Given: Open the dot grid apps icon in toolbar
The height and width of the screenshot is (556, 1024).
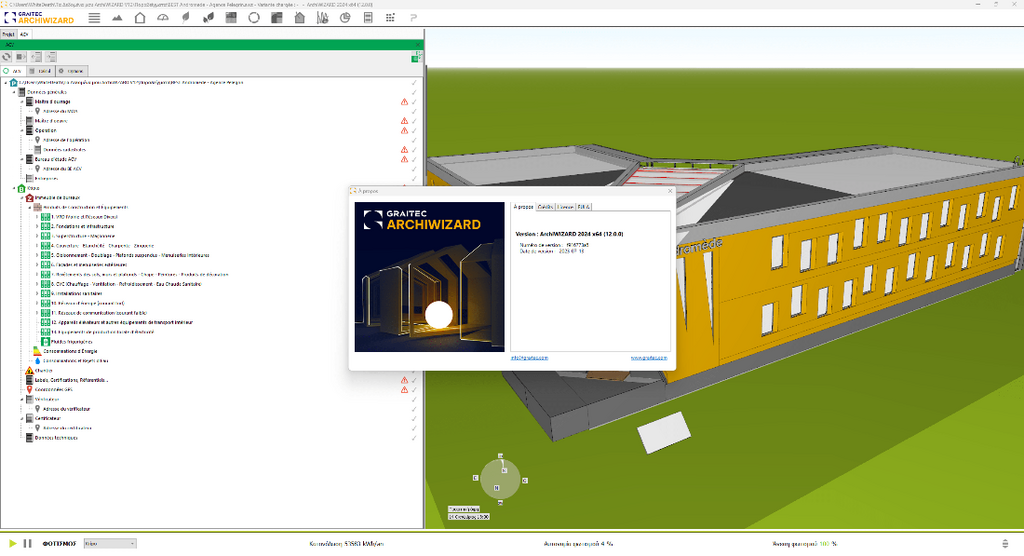Looking at the screenshot, I should pyautogui.click(x=390, y=18).
